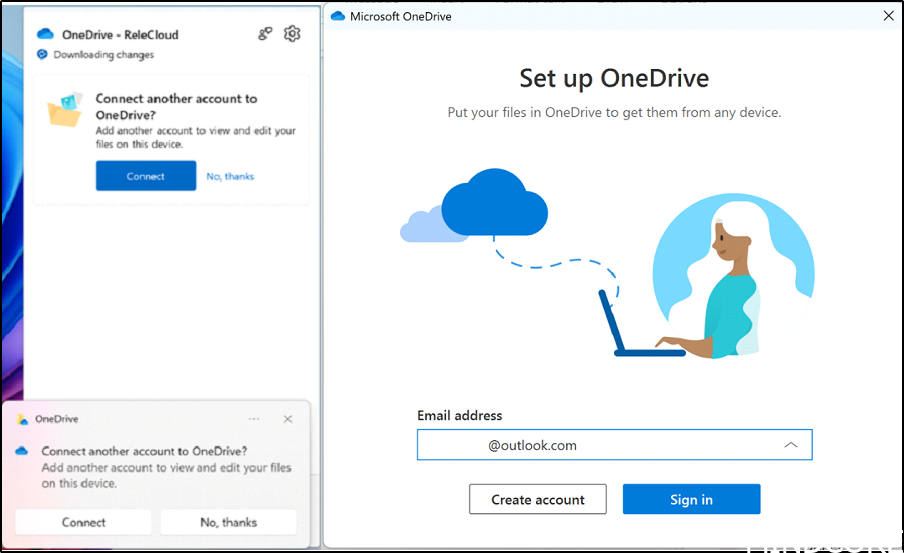The width and height of the screenshot is (904, 553).
Task: Choose the No, thanks link in flyout
Action: click(x=230, y=177)
